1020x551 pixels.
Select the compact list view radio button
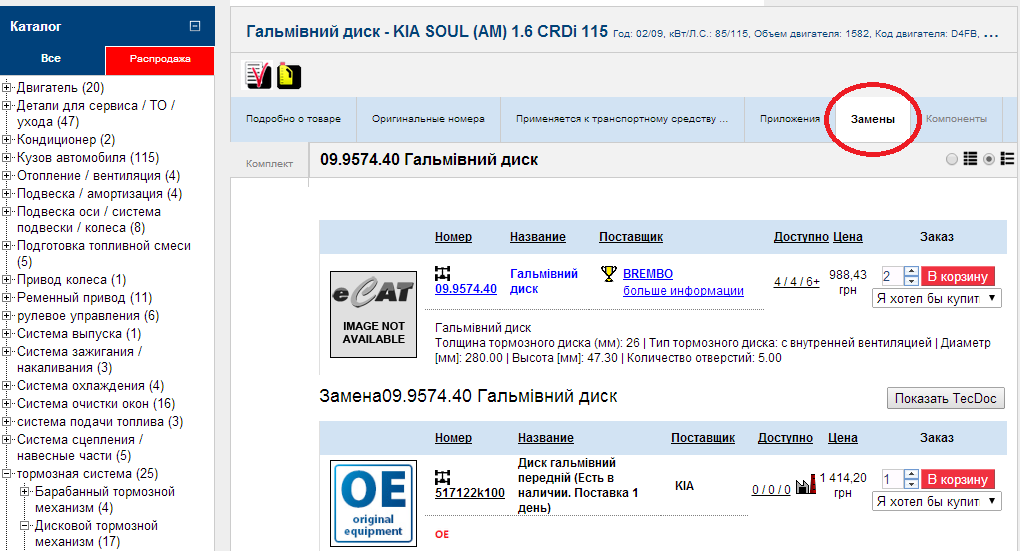coord(952,159)
